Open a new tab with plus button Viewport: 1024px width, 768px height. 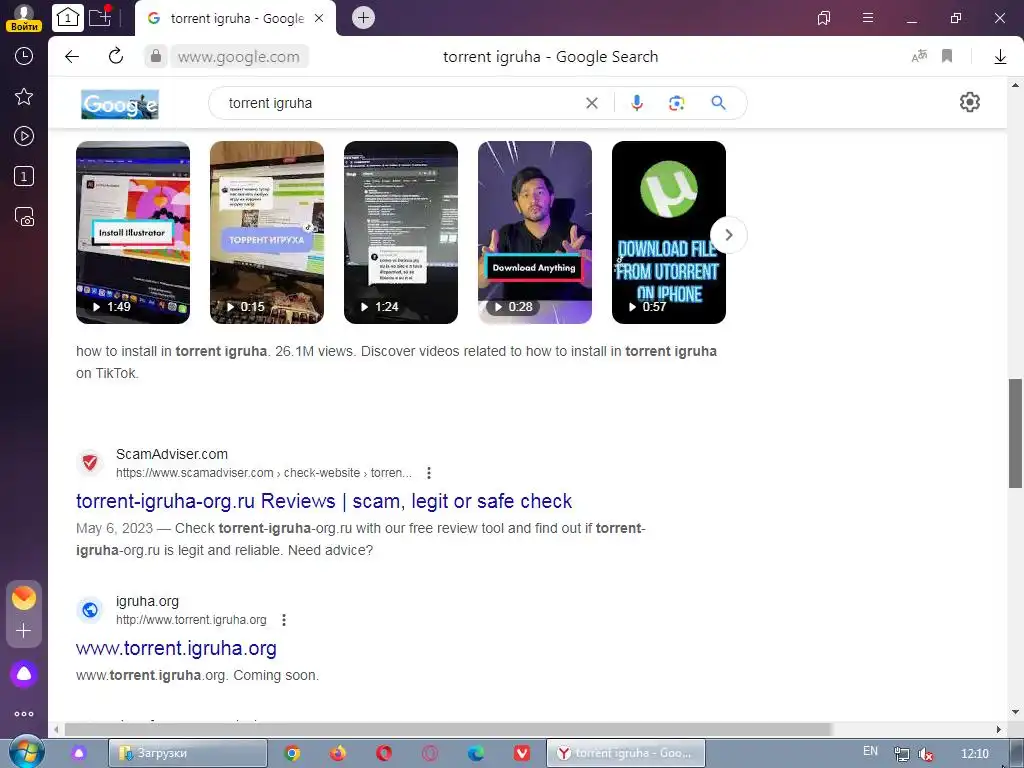point(364,18)
